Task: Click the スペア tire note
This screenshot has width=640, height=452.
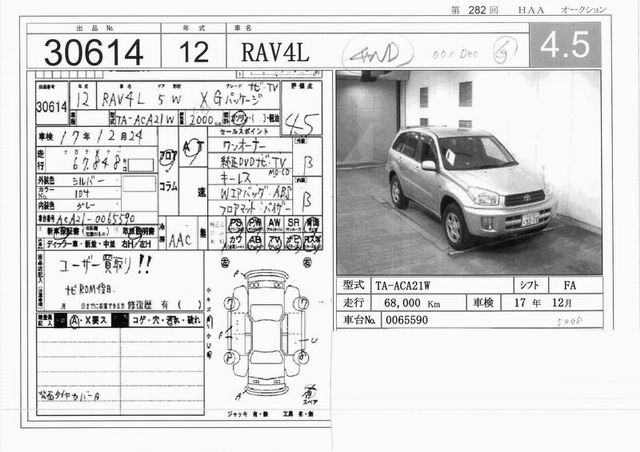Action: click(x=310, y=394)
